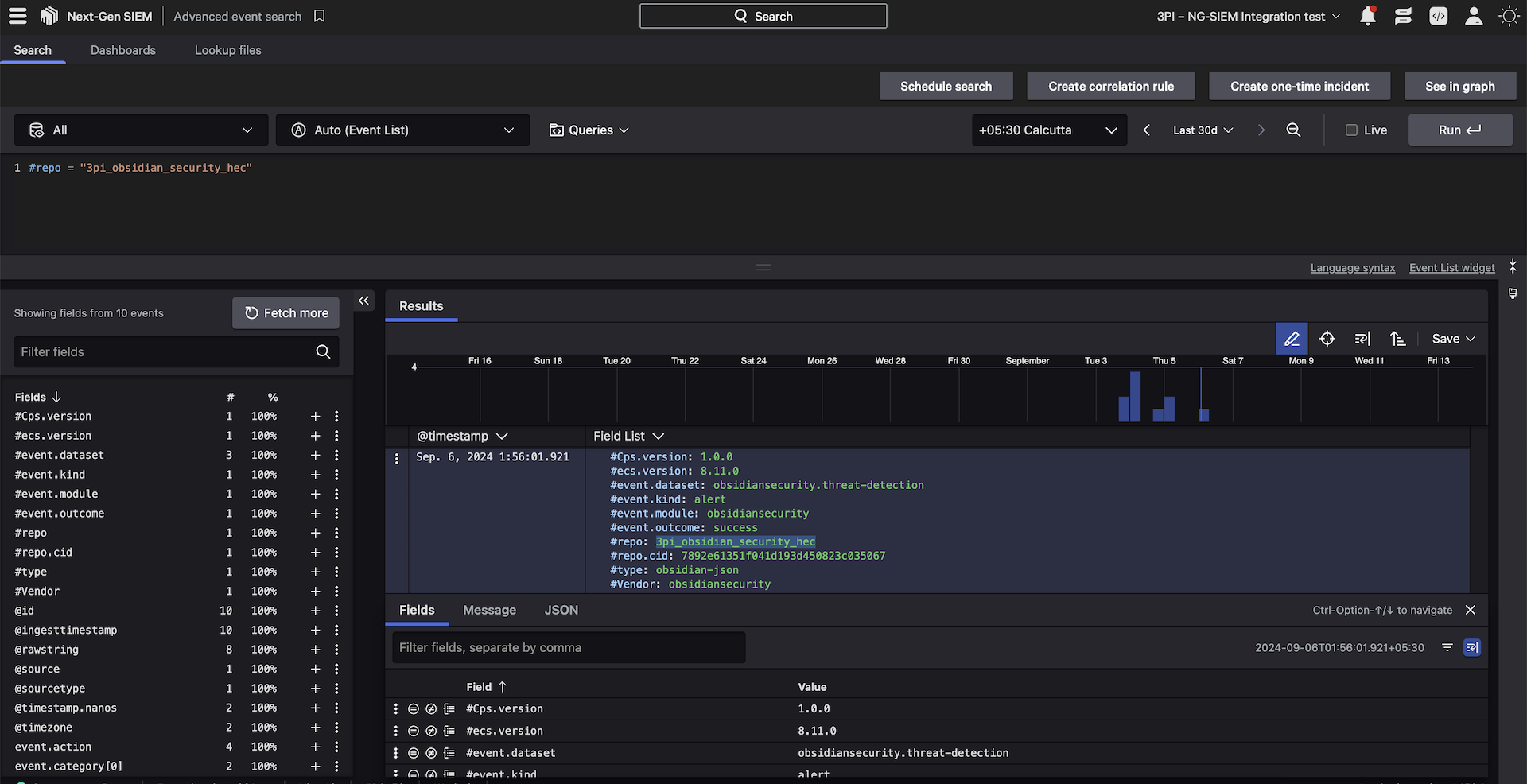The height and width of the screenshot is (784, 1527).
Task: Open the +05:30 Calcutta timezone dropdown
Action: [x=1048, y=130]
